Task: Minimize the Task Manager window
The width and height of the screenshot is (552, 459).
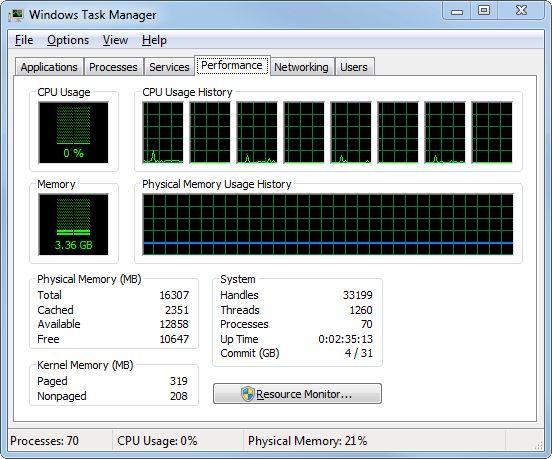Action: (x=457, y=11)
